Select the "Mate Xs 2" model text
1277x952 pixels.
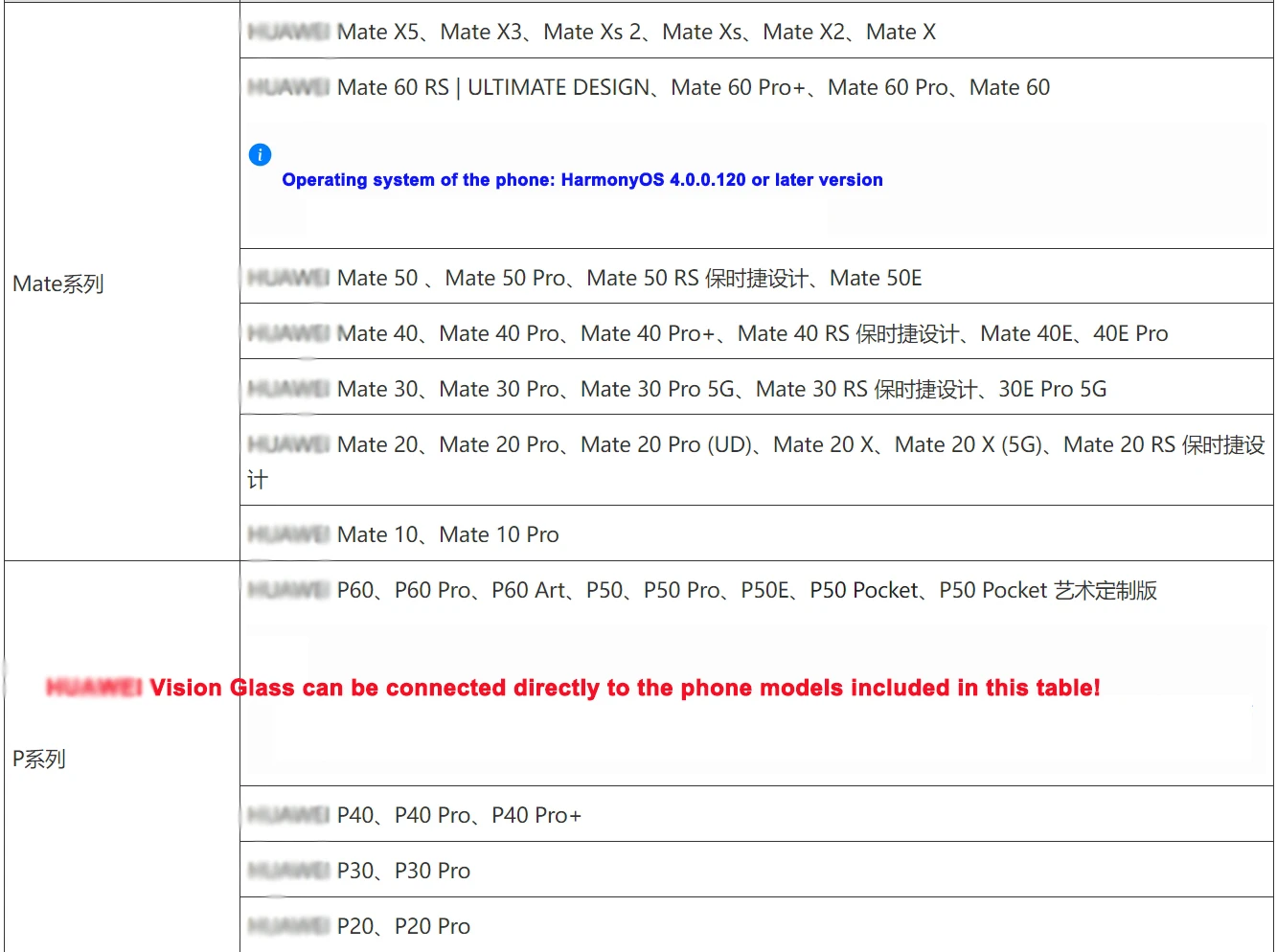[593, 32]
